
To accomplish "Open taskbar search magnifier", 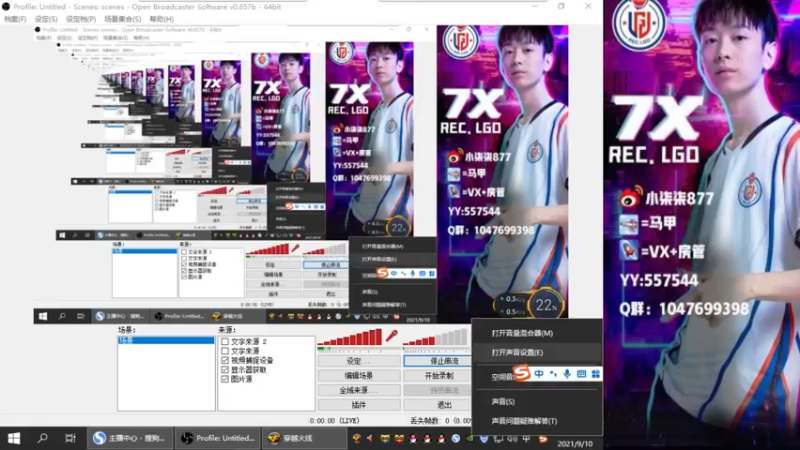I will coord(42,438).
